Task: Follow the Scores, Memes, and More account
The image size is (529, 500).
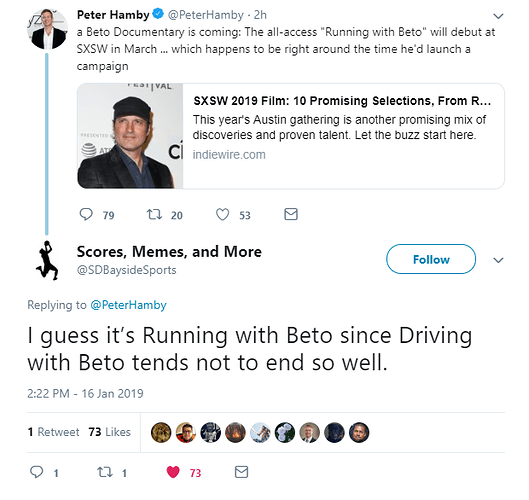Action: pyautogui.click(x=431, y=259)
